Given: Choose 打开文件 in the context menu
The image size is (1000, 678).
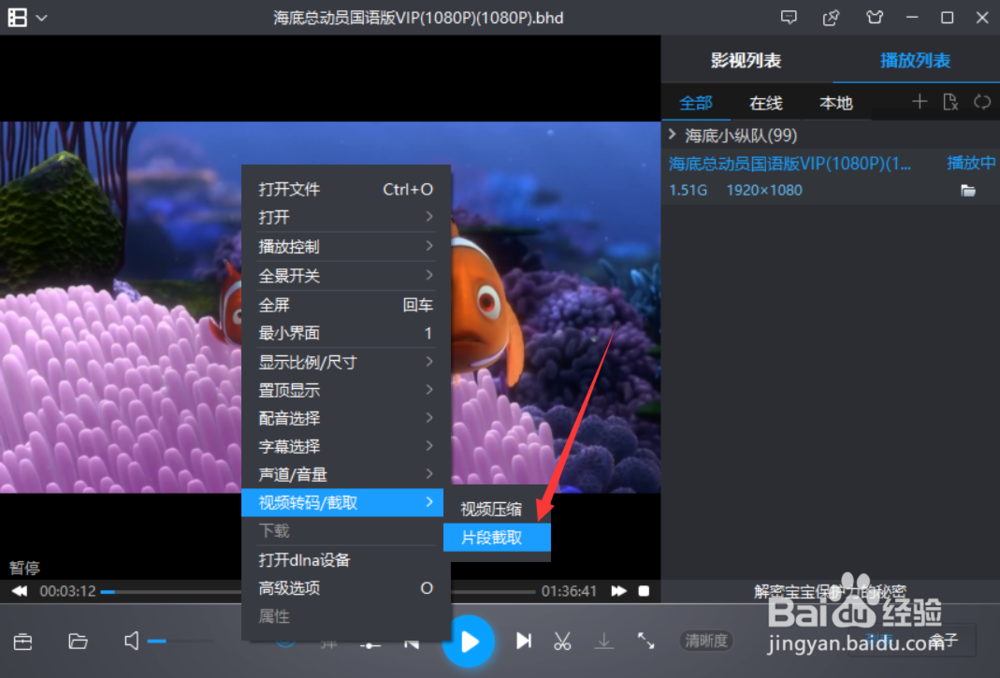Looking at the screenshot, I should [x=346, y=189].
